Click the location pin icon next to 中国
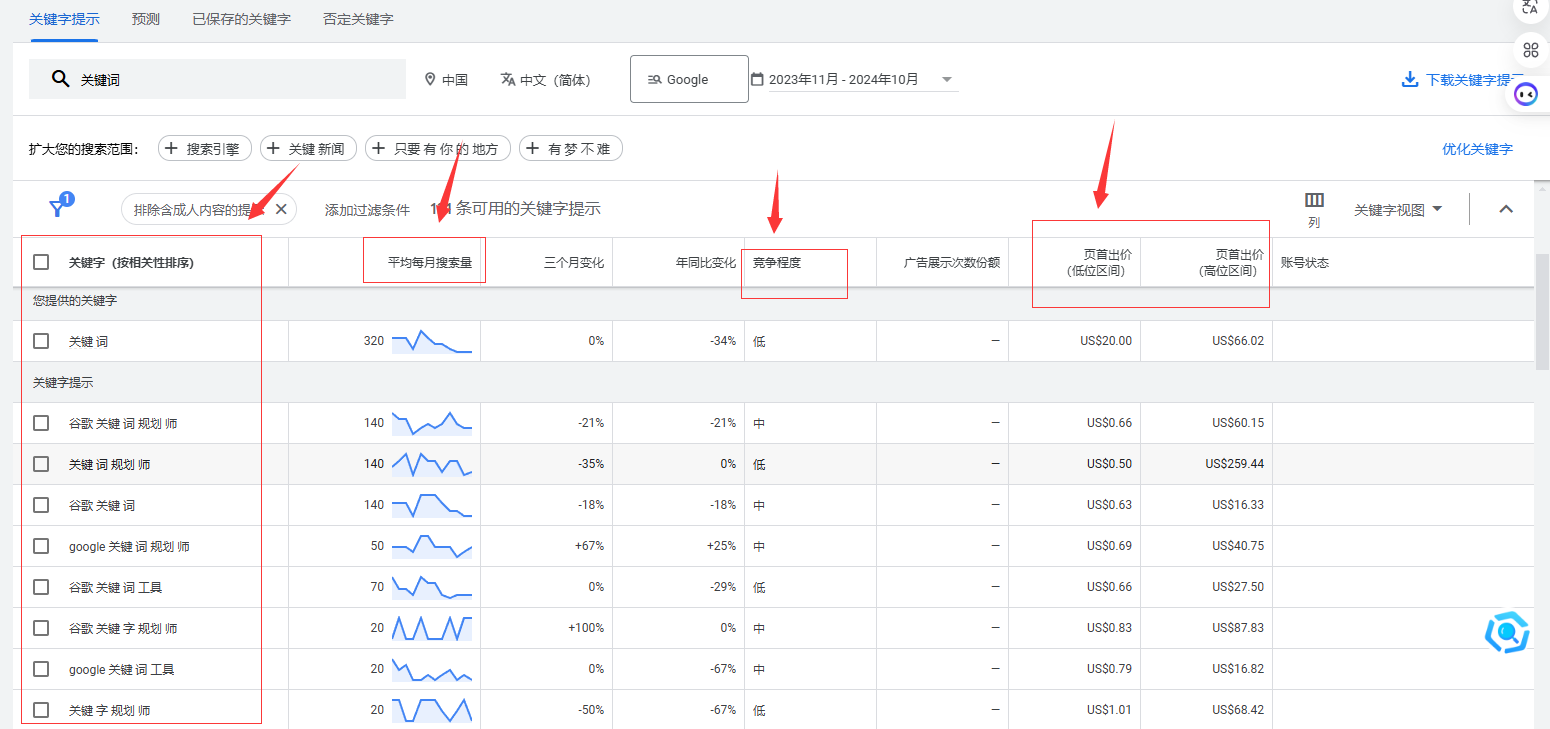 point(430,78)
